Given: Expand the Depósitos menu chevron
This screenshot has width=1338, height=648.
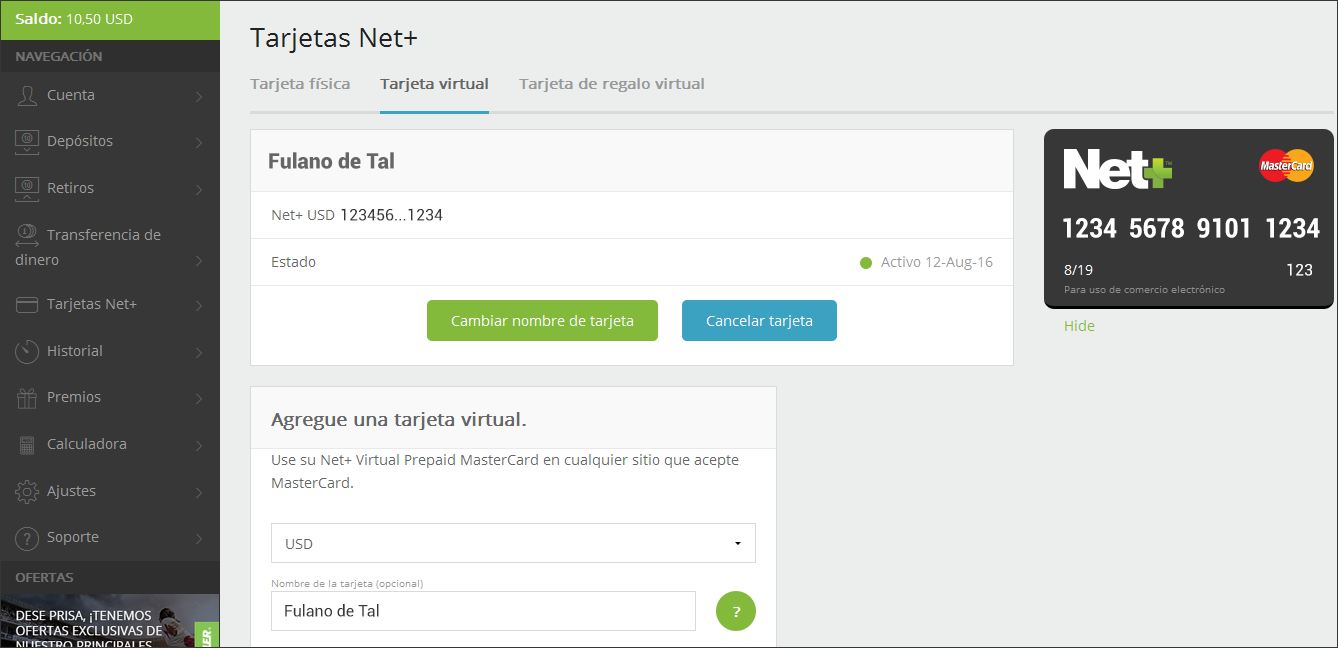Looking at the screenshot, I should (199, 142).
